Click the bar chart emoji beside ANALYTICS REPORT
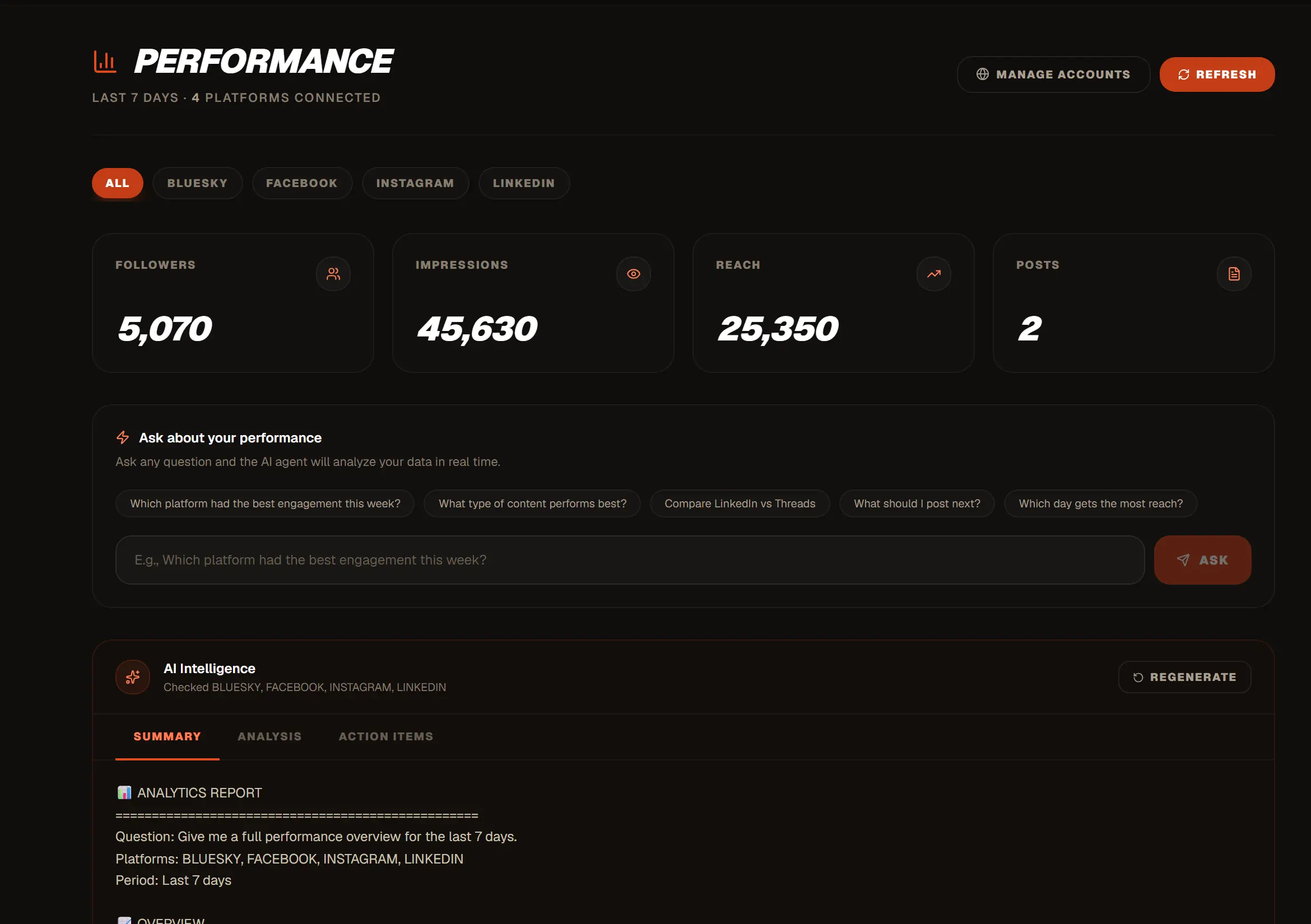Screen dimensions: 1311x924 (124, 793)
